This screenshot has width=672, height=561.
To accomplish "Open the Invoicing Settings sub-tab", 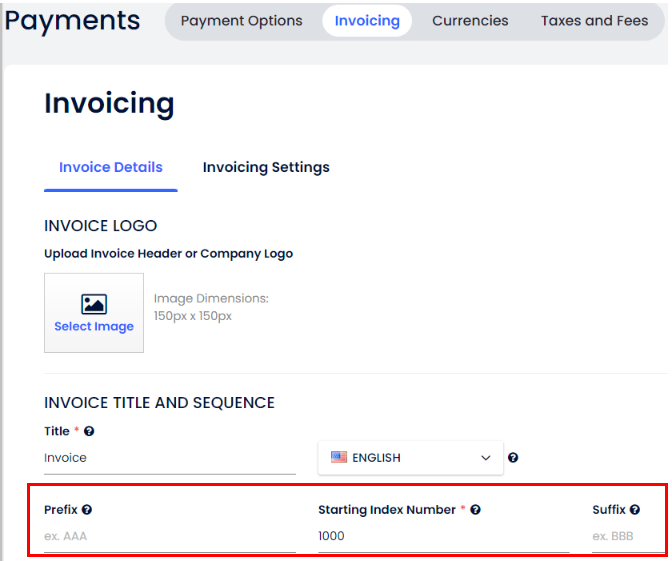I will point(266,167).
